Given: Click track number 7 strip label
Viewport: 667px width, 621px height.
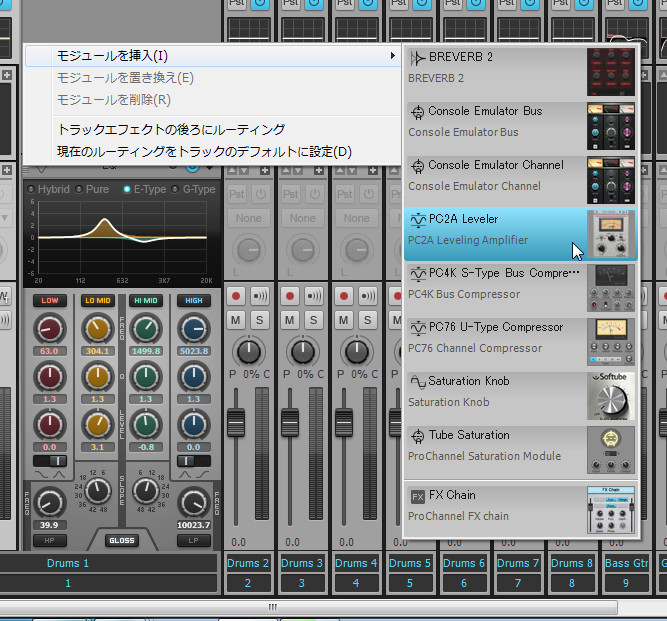Looking at the screenshot, I should pyautogui.click(x=518, y=583).
